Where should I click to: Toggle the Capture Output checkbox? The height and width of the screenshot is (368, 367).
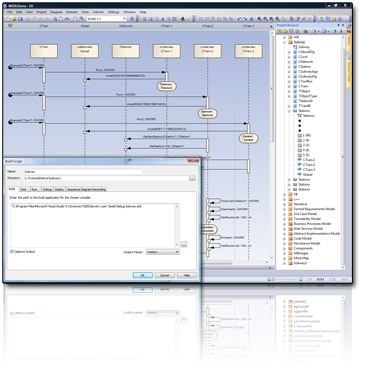point(12,252)
